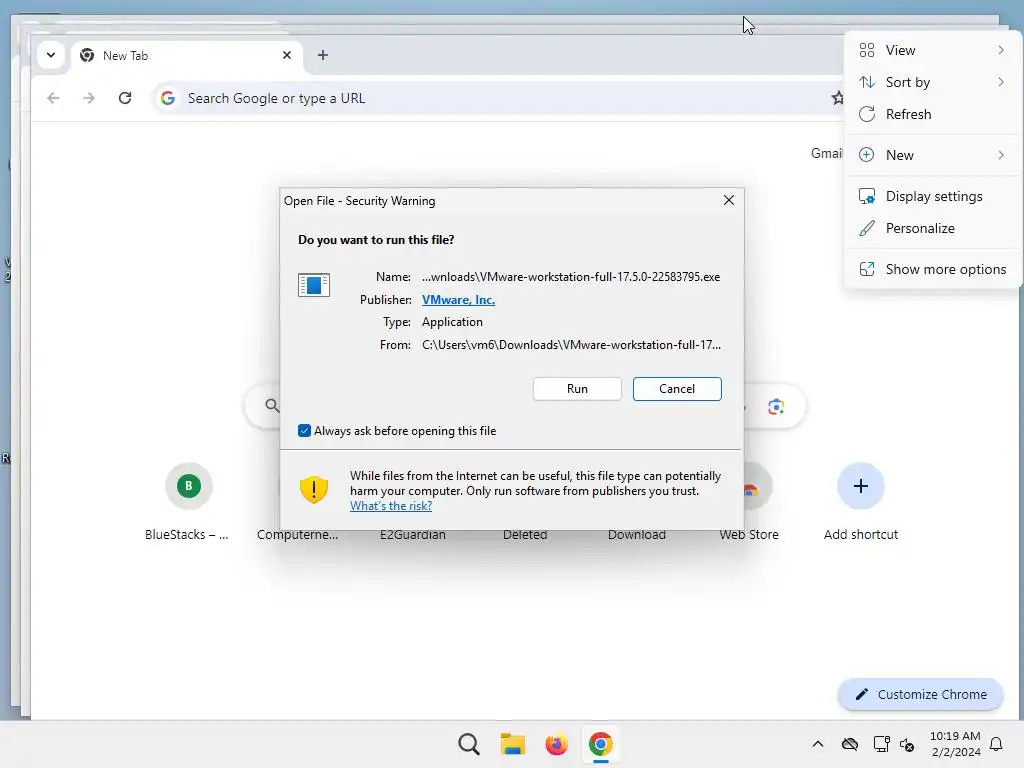Click the yellow warning shield icon

tap(313, 489)
